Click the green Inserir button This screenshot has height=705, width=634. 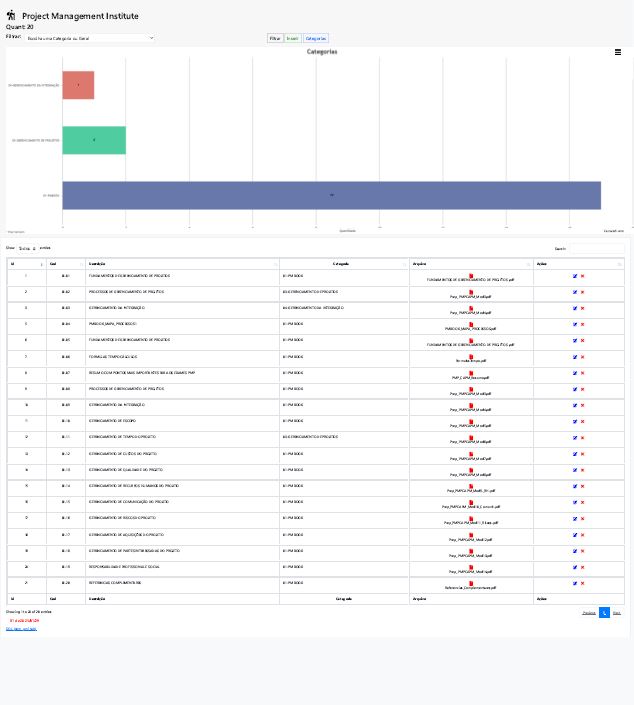292,38
